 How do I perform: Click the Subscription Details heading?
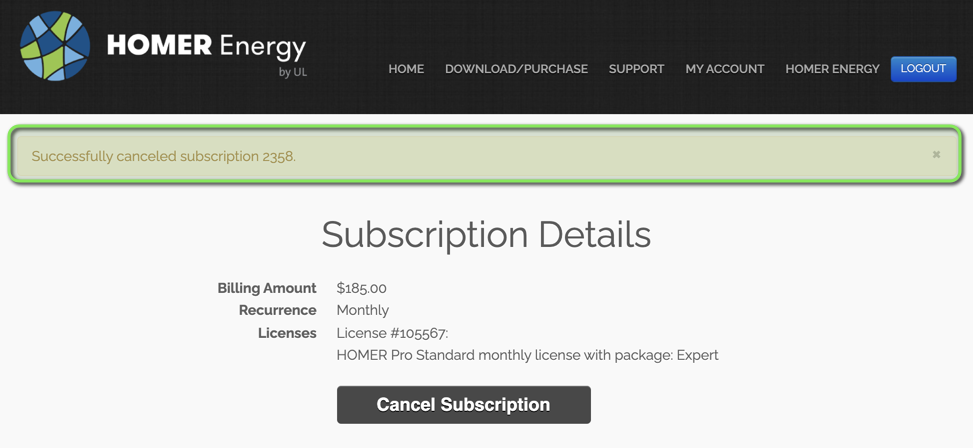tap(486, 235)
